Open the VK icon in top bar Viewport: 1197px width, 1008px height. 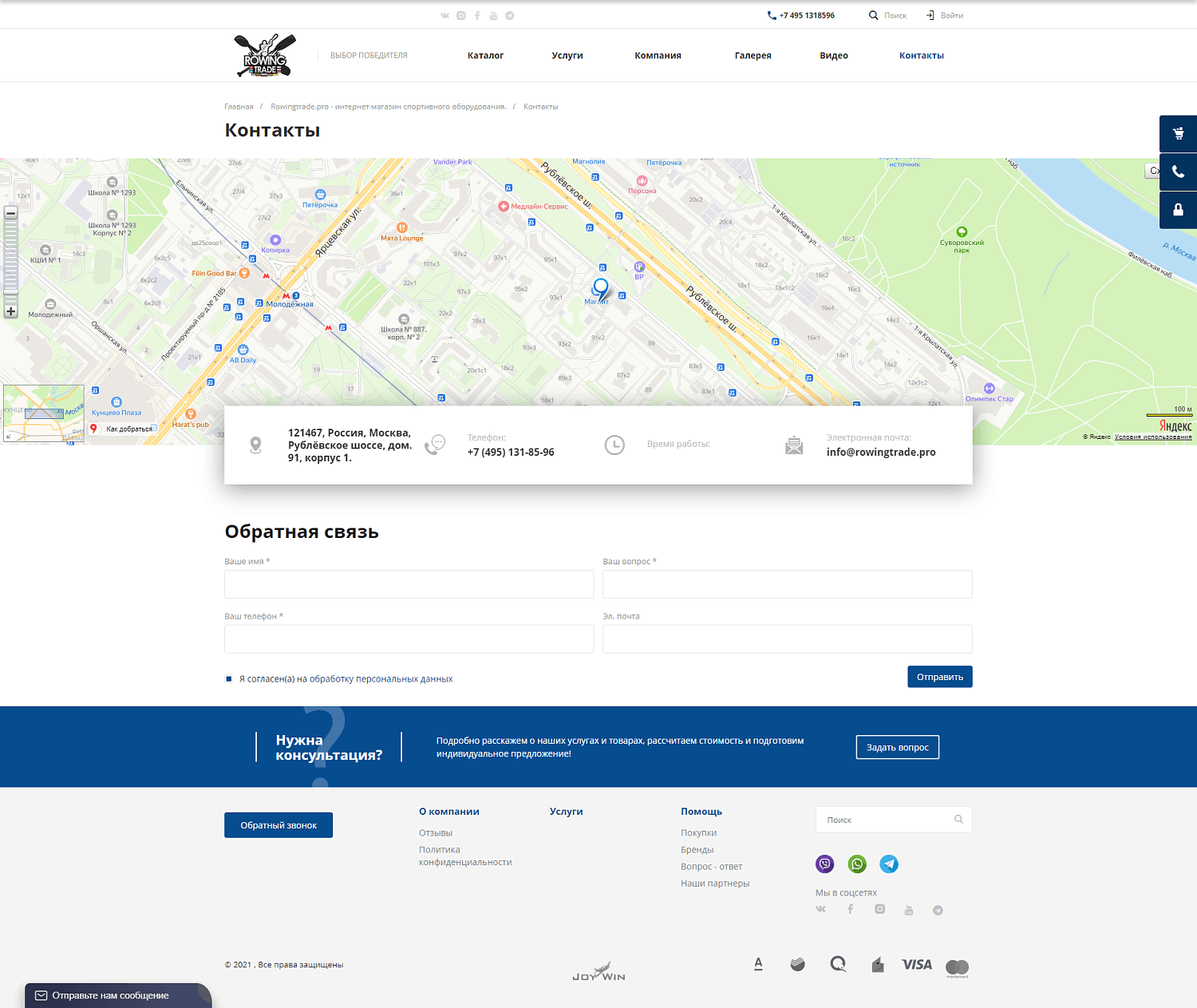(x=444, y=16)
